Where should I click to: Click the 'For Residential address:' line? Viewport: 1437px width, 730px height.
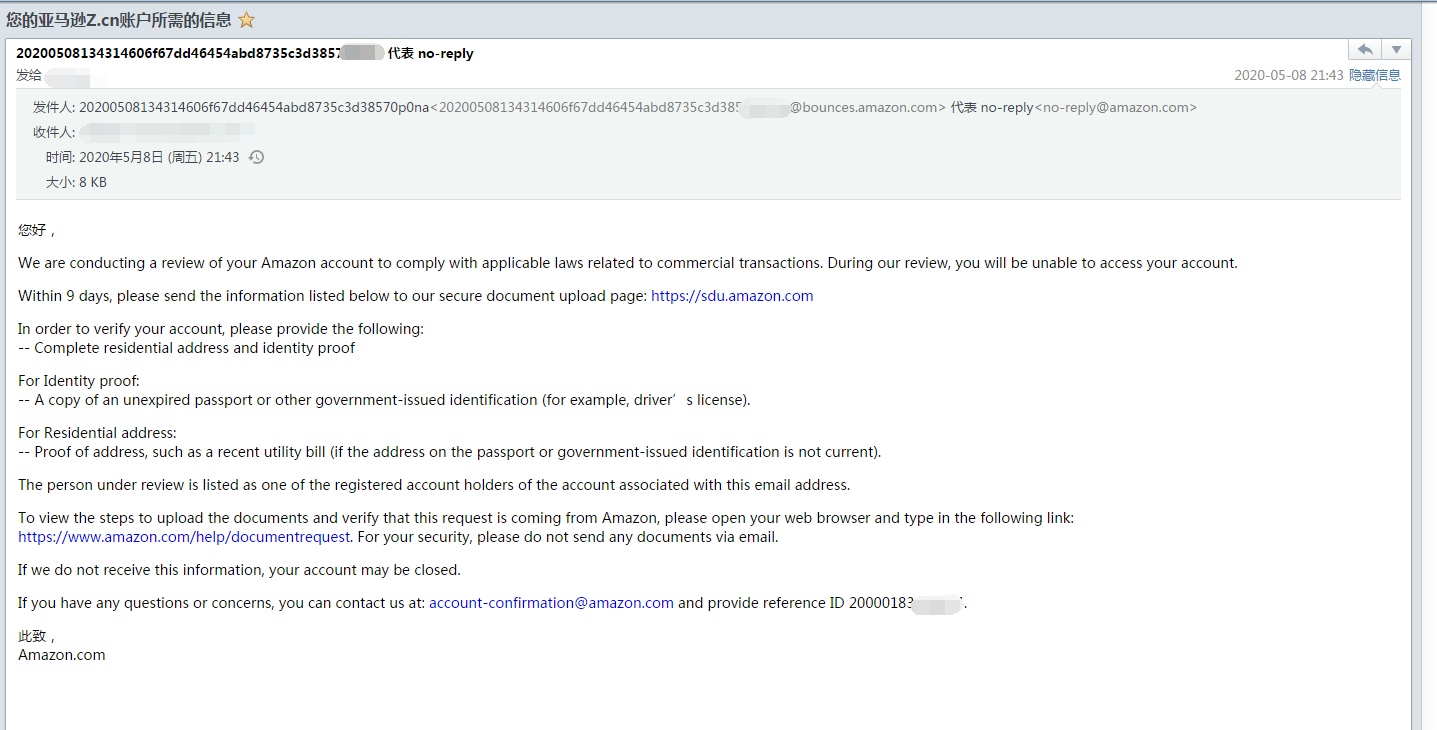(x=97, y=433)
